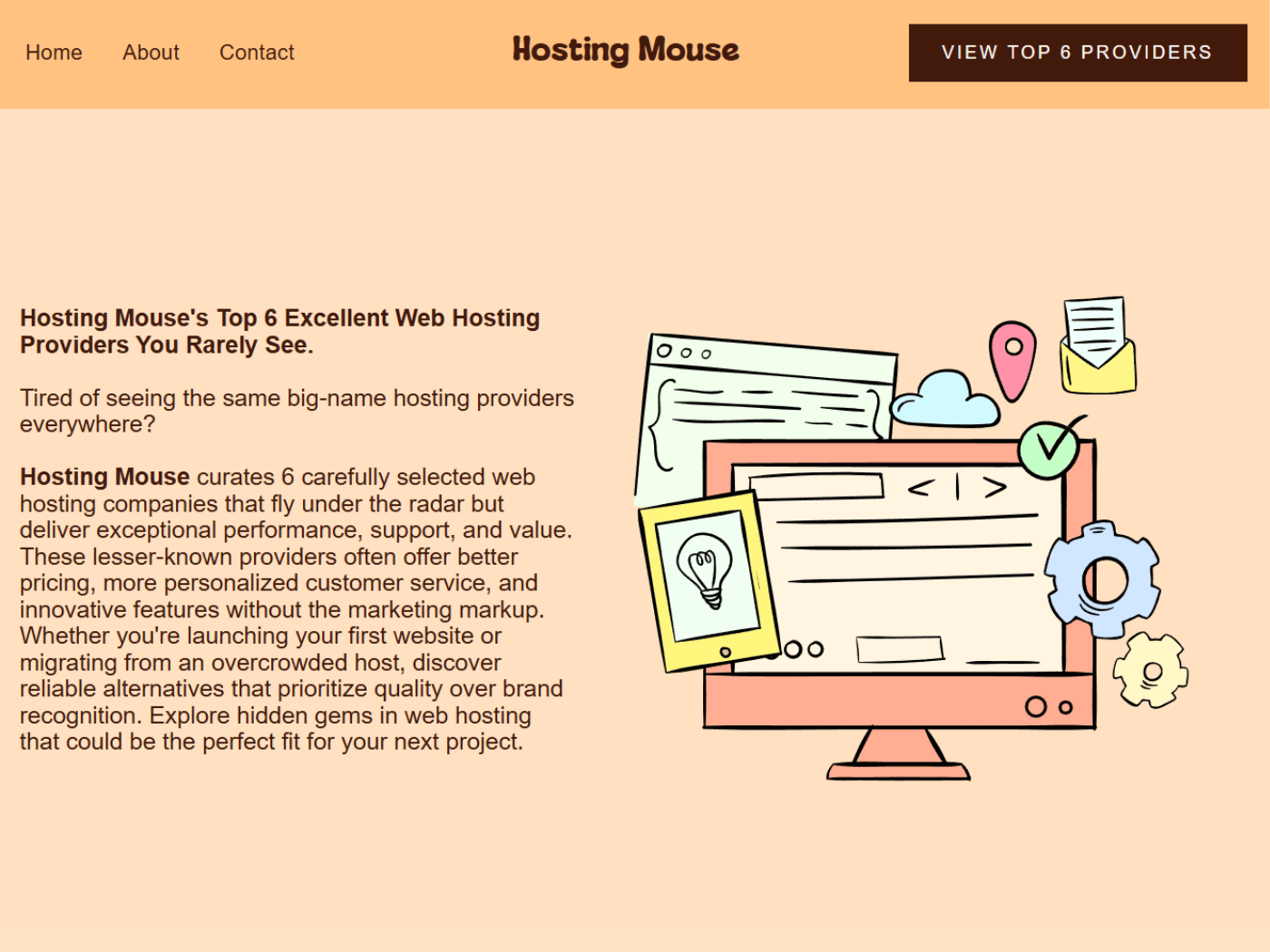Click the yellow gear icon at bottom right
Viewport: 1270px width, 952px height.
pos(1152,671)
